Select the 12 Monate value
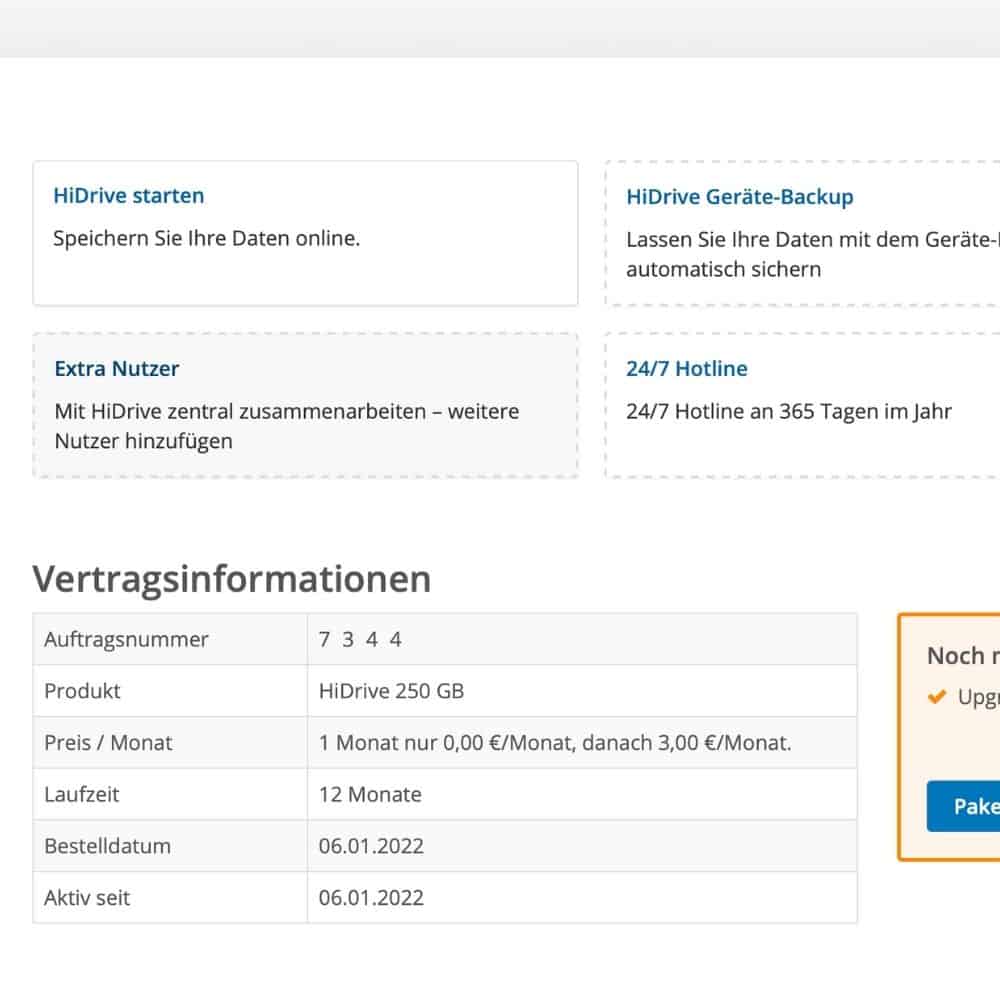This screenshot has width=1000, height=1000. tap(370, 794)
